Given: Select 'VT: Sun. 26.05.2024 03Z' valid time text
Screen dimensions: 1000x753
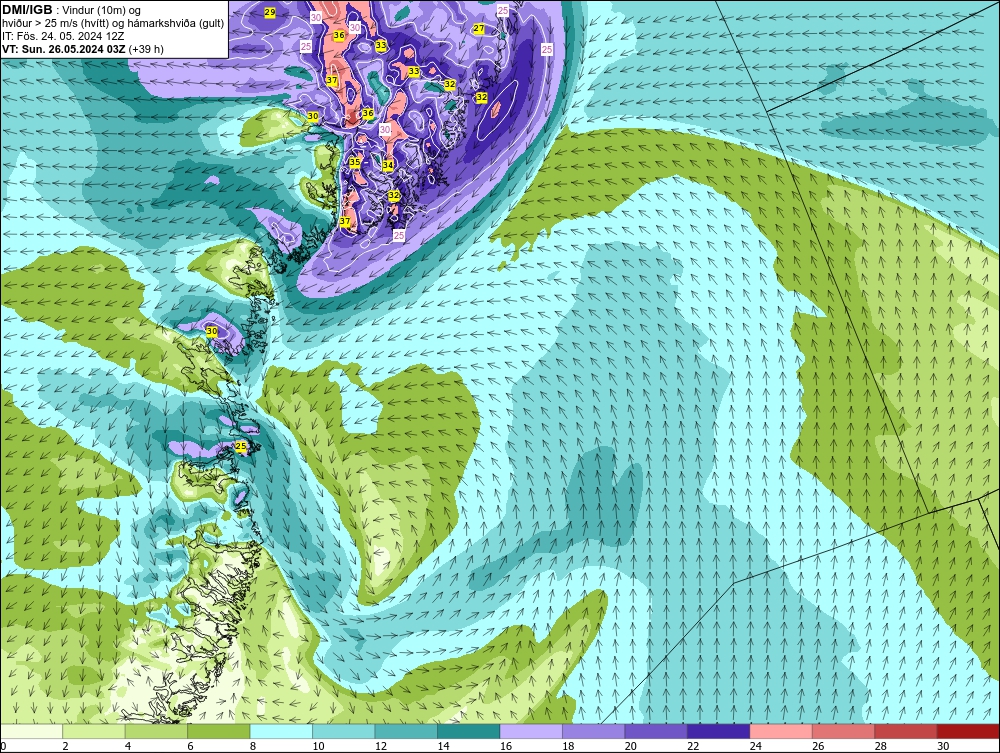Looking at the screenshot, I should [x=64, y=49].
